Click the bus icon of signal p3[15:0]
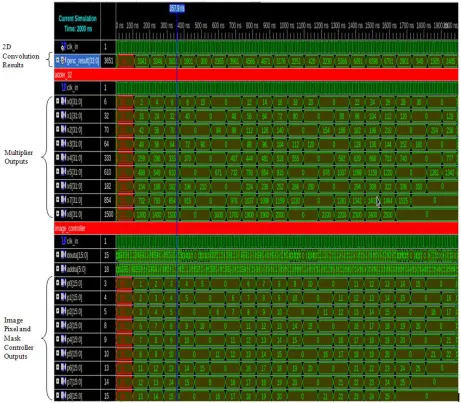The width and height of the screenshot is (461, 403). (x=63, y=326)
